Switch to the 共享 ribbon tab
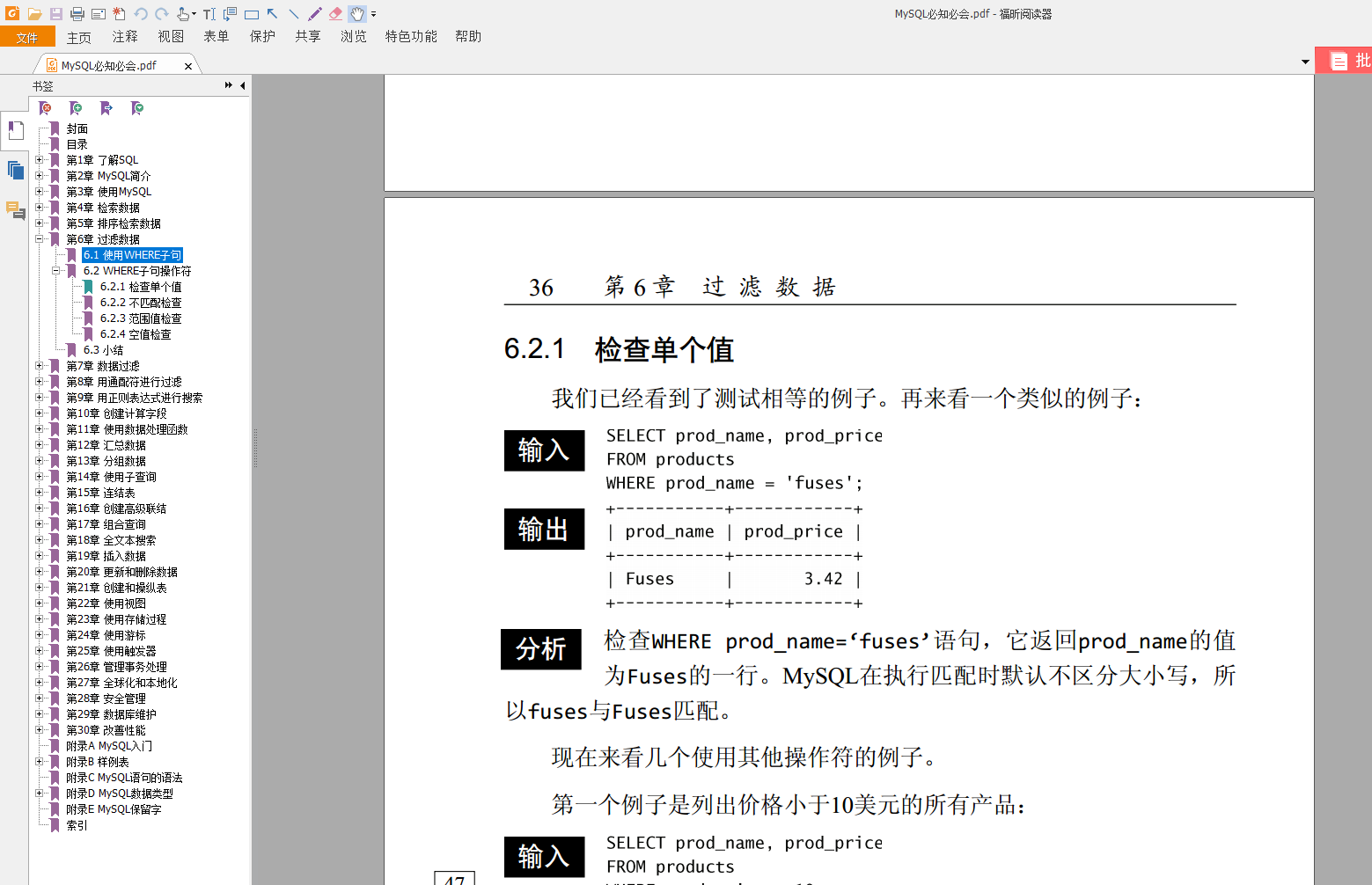 pos(308,37)
